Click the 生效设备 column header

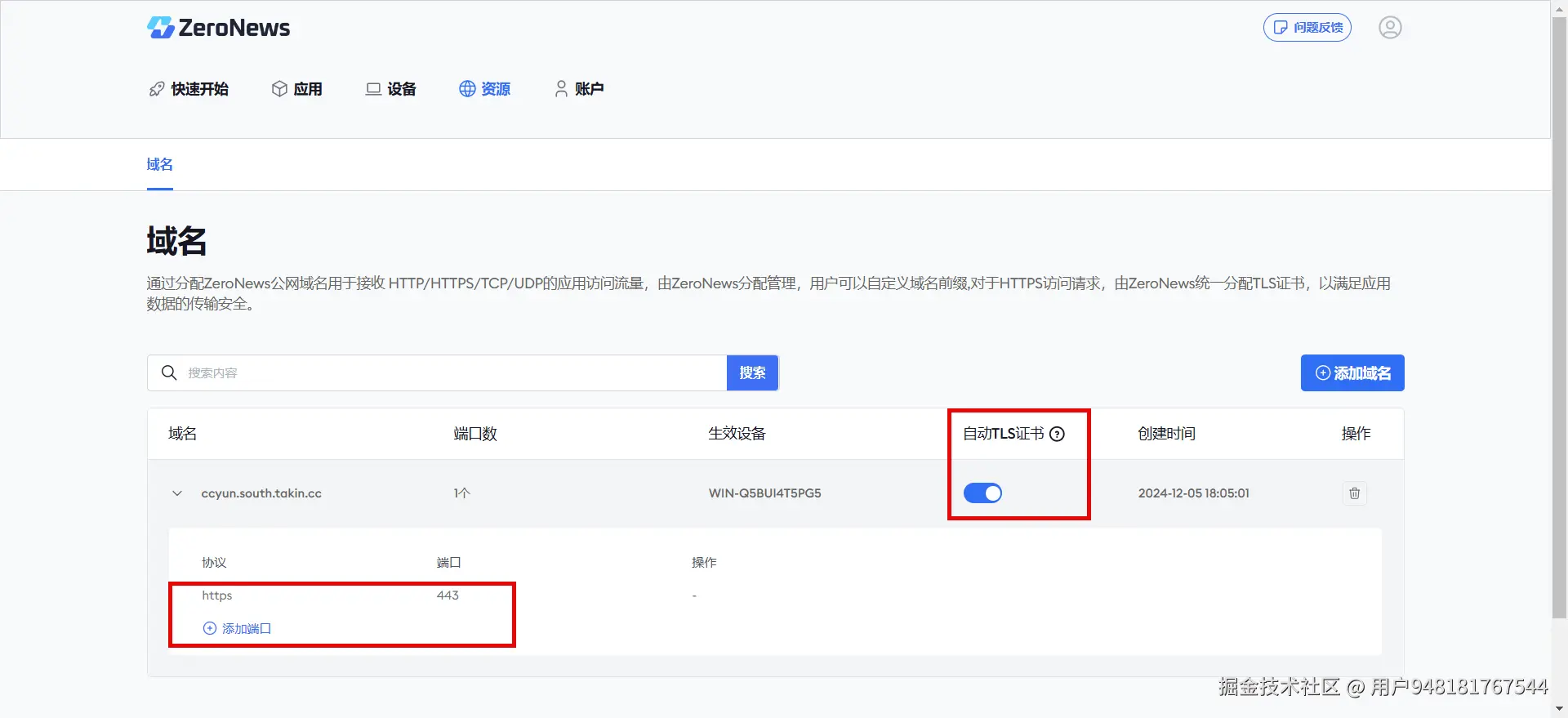point(737,434)
